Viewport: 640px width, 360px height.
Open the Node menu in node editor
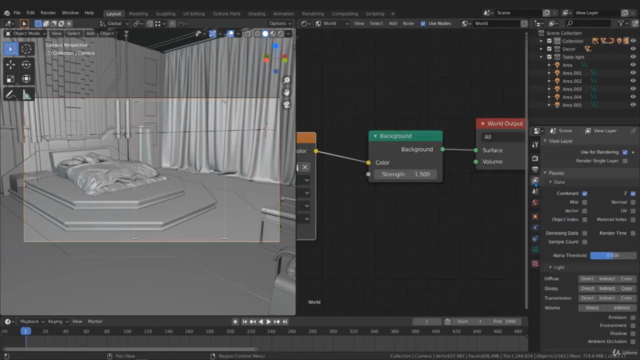coord(408,24)
